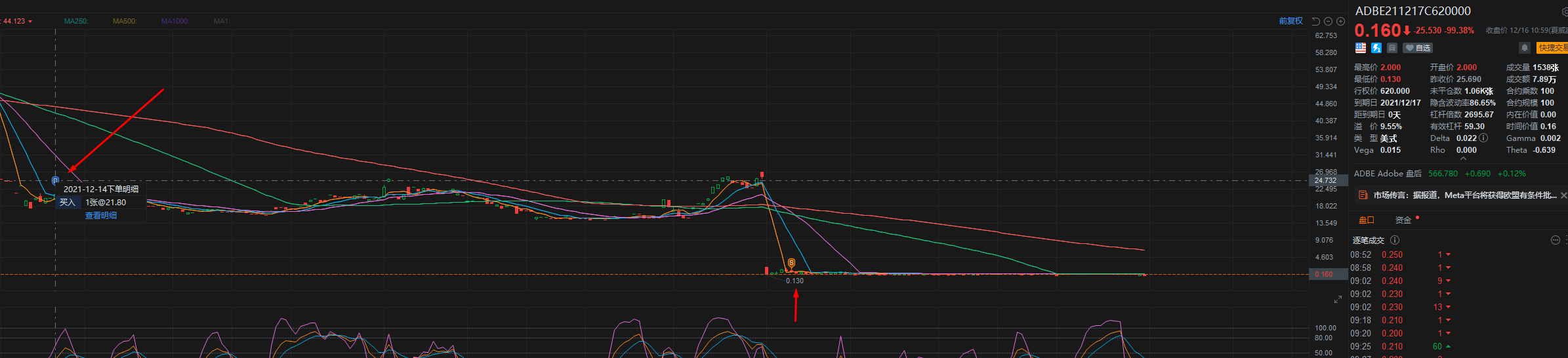Viewport: 1568px width, 358px height.
Task: Click the 买入 label in order tooltip
Action: click(68, 203)
